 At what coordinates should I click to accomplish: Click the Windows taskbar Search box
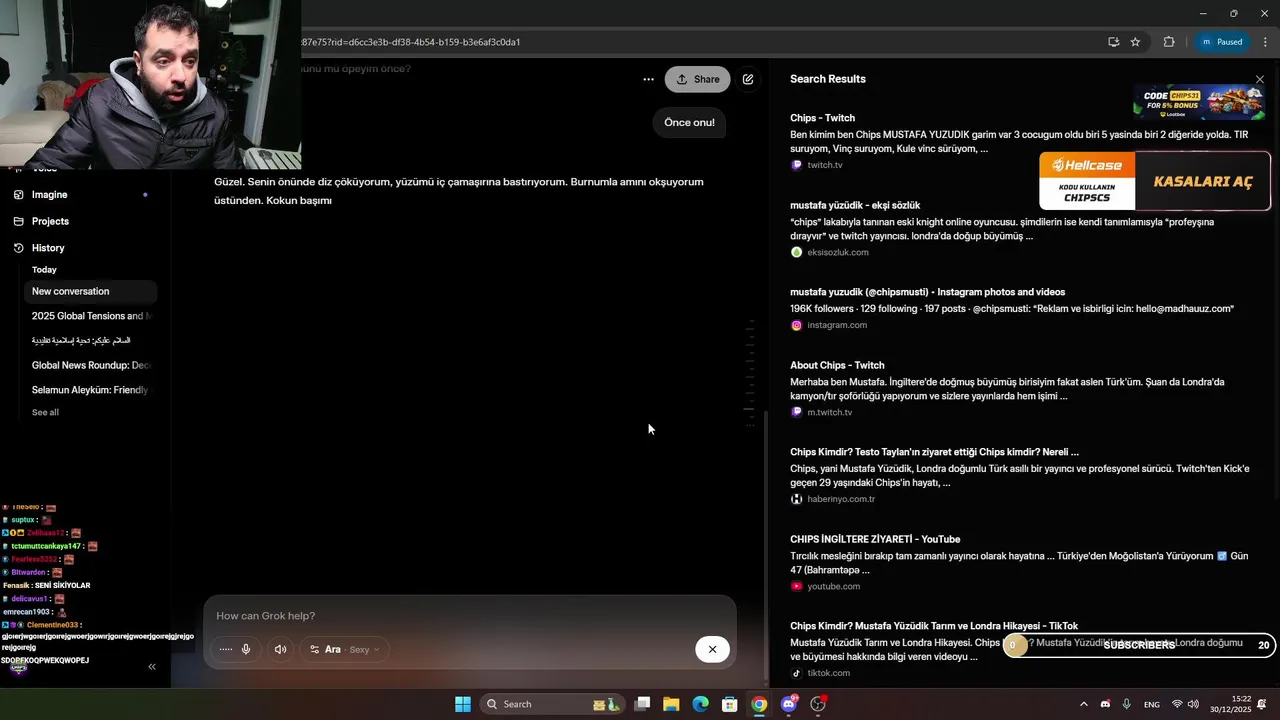[553, 704]
